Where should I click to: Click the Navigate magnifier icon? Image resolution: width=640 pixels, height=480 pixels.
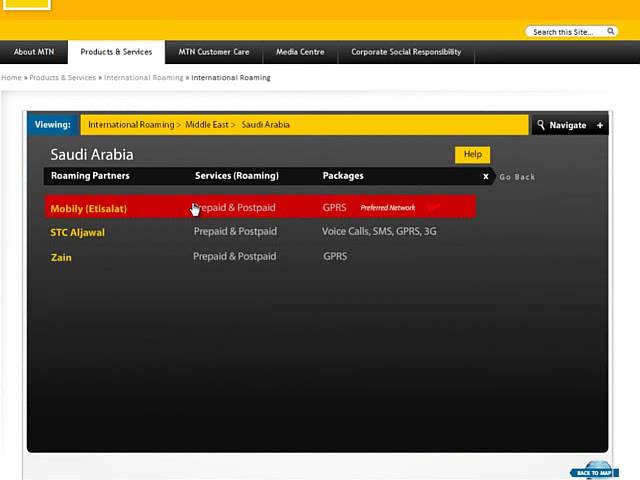pos(541,125)
